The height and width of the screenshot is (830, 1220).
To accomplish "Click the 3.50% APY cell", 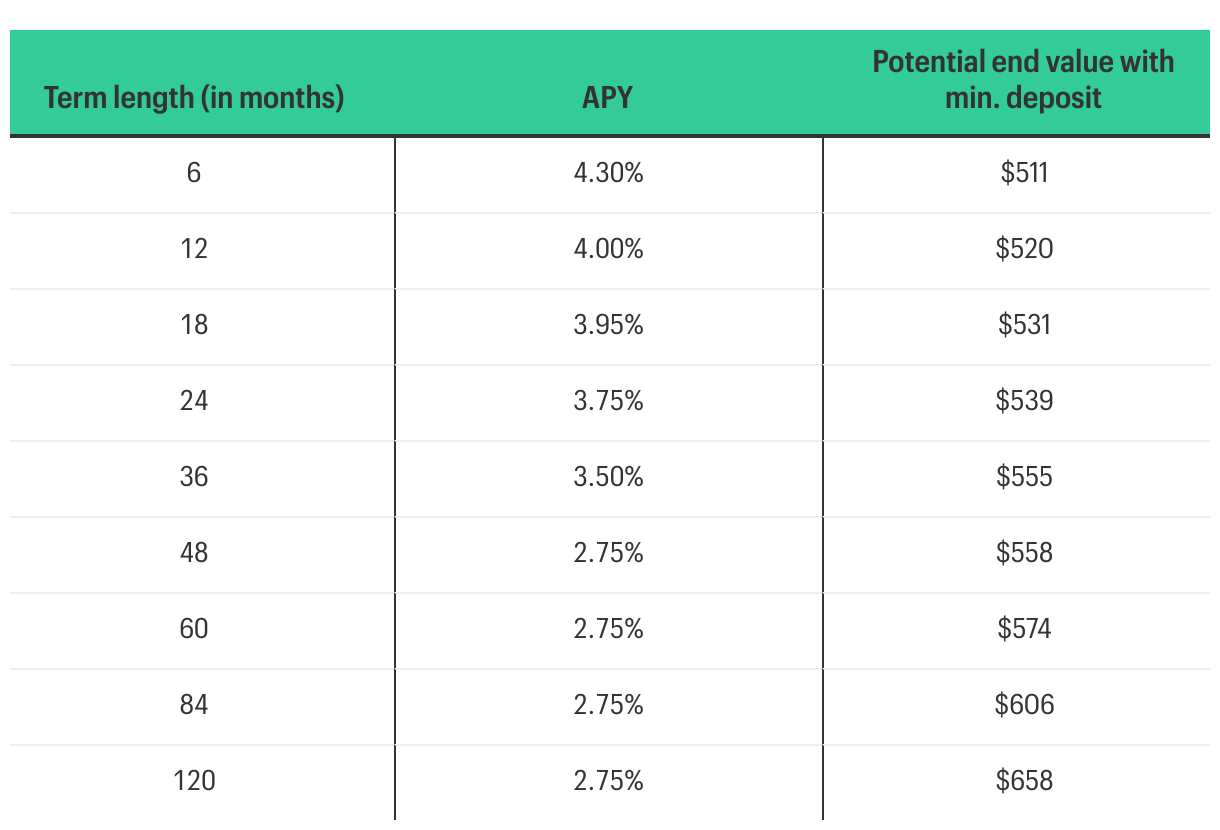I will point(608,476).
